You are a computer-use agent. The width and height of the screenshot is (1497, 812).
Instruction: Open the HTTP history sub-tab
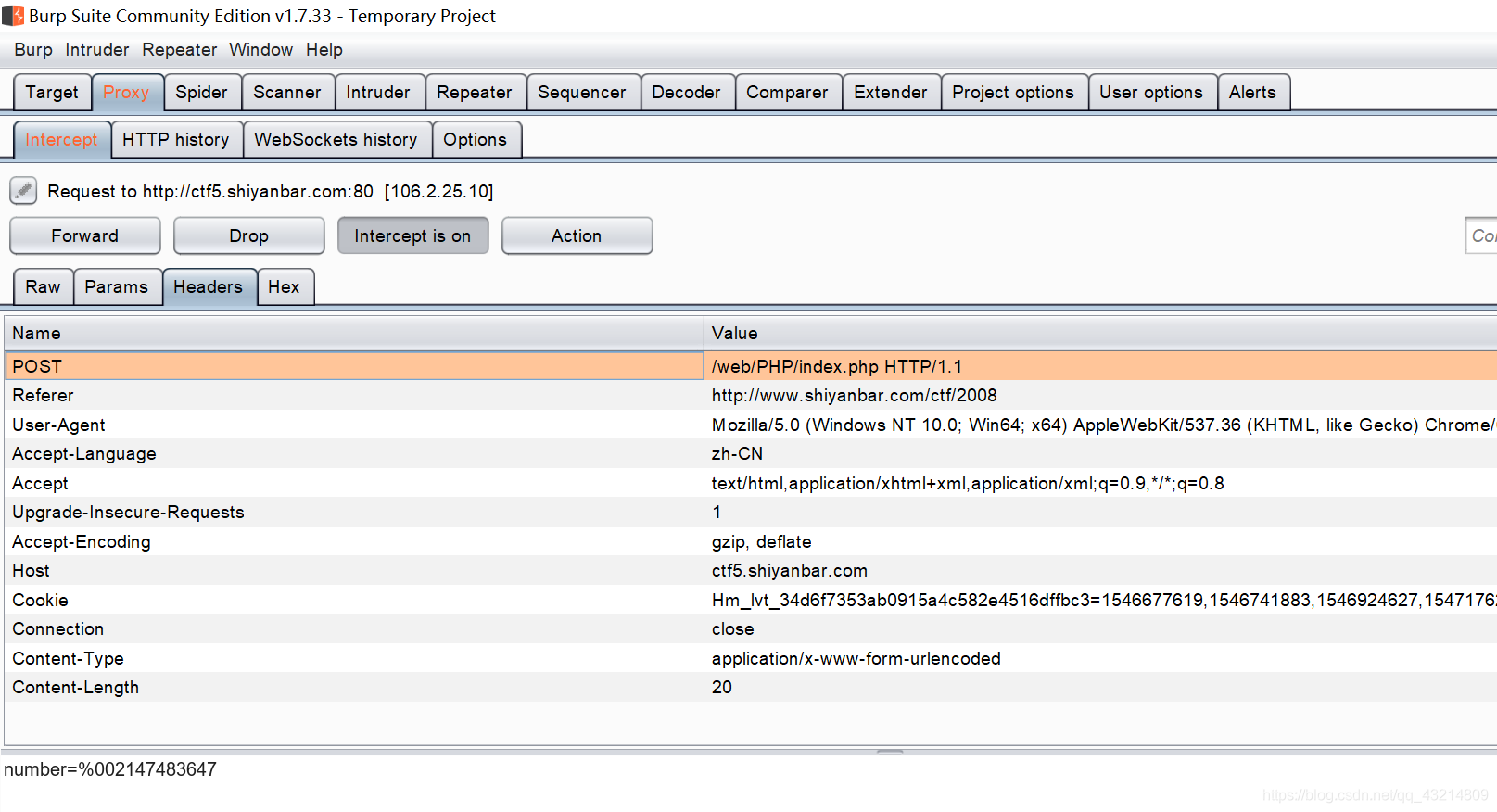coord(176,140)
